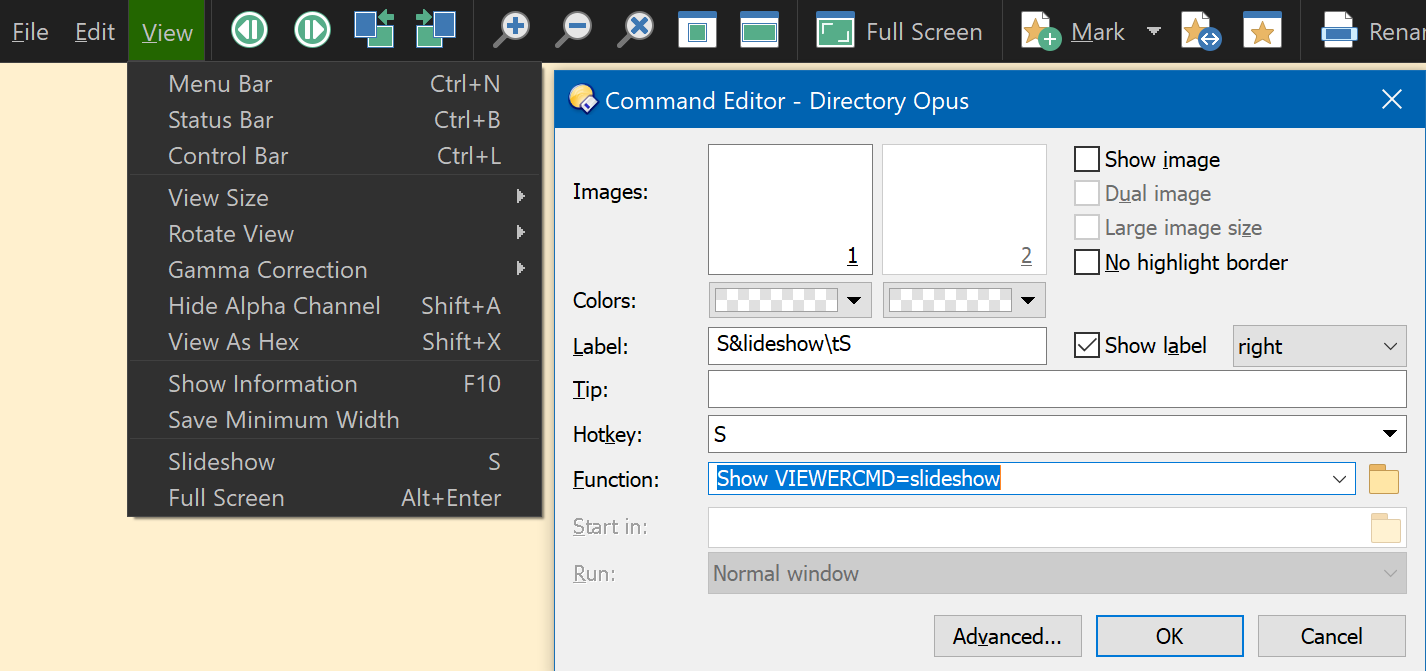Click the star icon with blue arrows
Image resolution: width=1426 pixels, height=671 pixels.
pyautogui.click(x=1201, y=32)
